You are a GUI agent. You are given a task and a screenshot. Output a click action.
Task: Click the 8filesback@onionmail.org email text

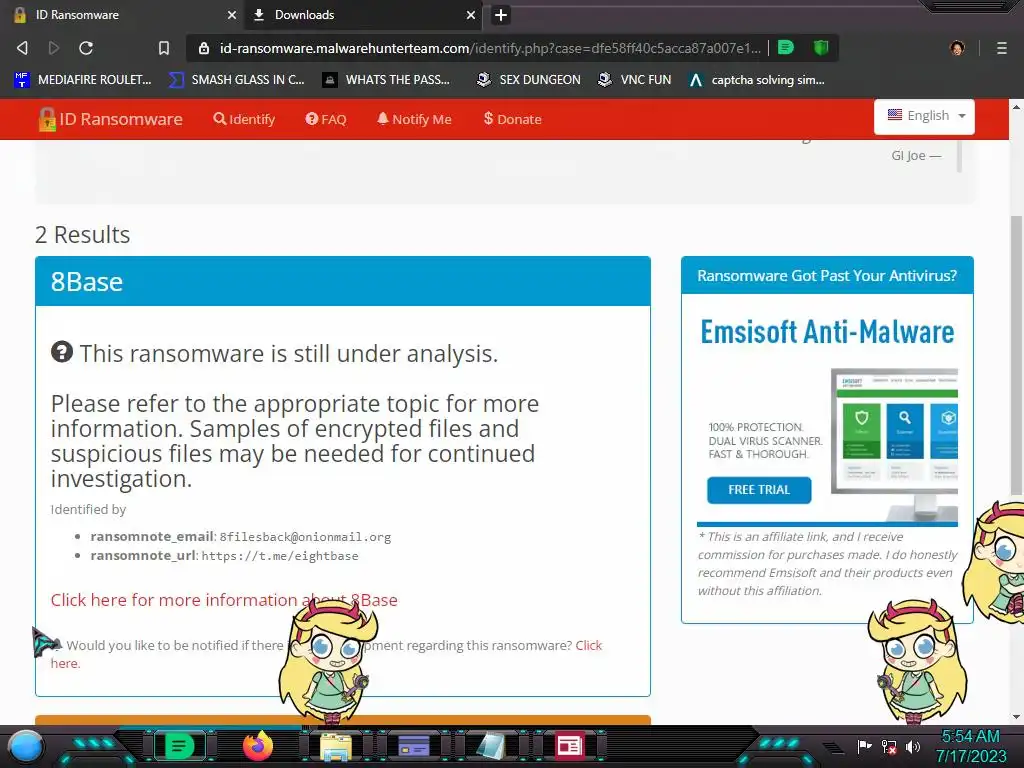click(305, 537)
